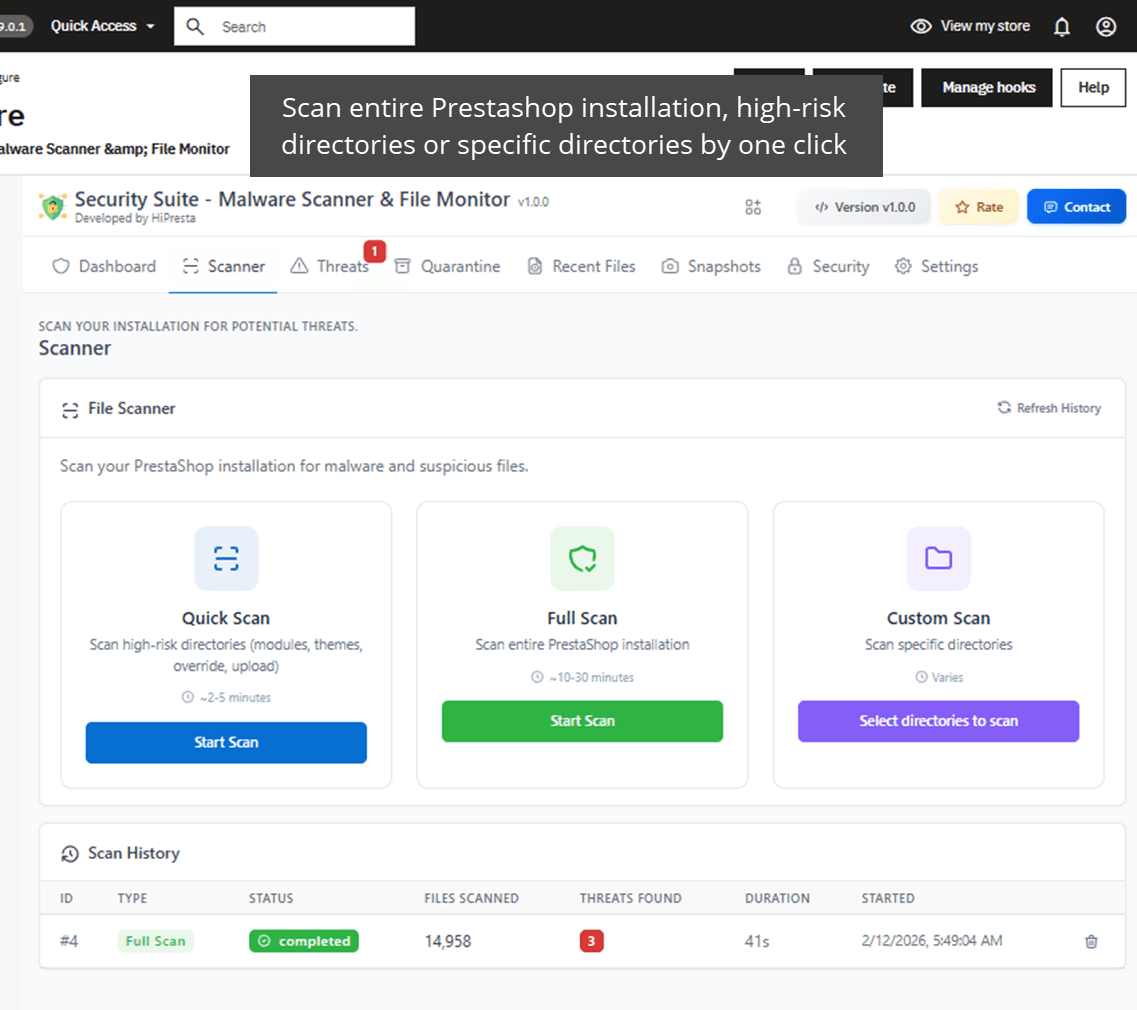Click the Developed by HiPresta text
The height and width of the screenshot is (1010, 1137).
[x=135, y=218]
